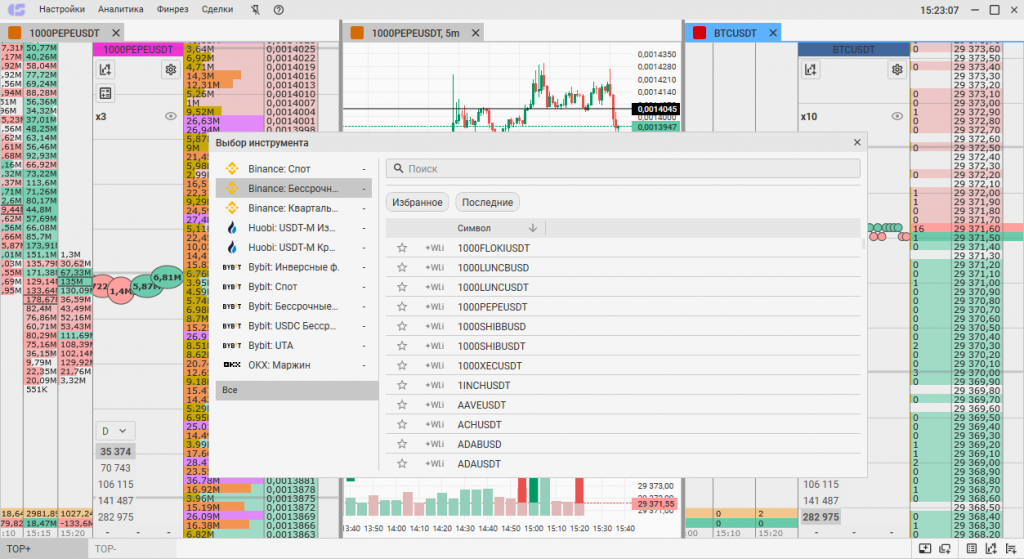
Task: Select ACHUSDT symbol row
Action: pos(622,424)
